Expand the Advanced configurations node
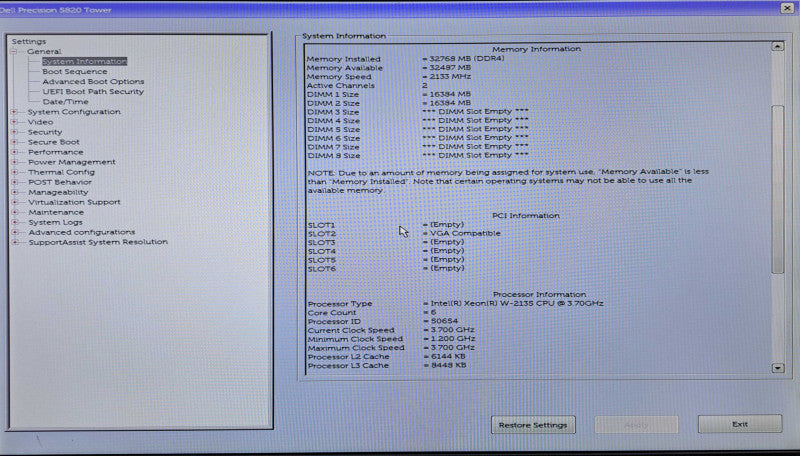Image resolution: width=800 pixels, height=456 pixels. point(14,232)
